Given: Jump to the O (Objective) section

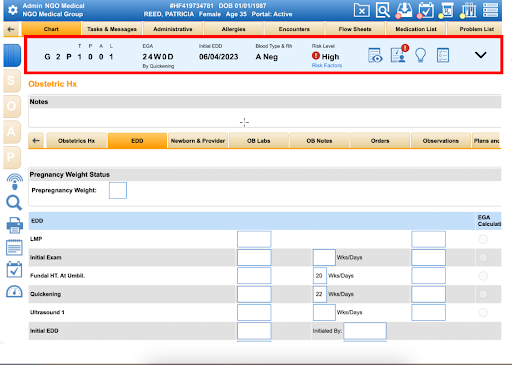Looking at the screenshot, I should point(12,106).
